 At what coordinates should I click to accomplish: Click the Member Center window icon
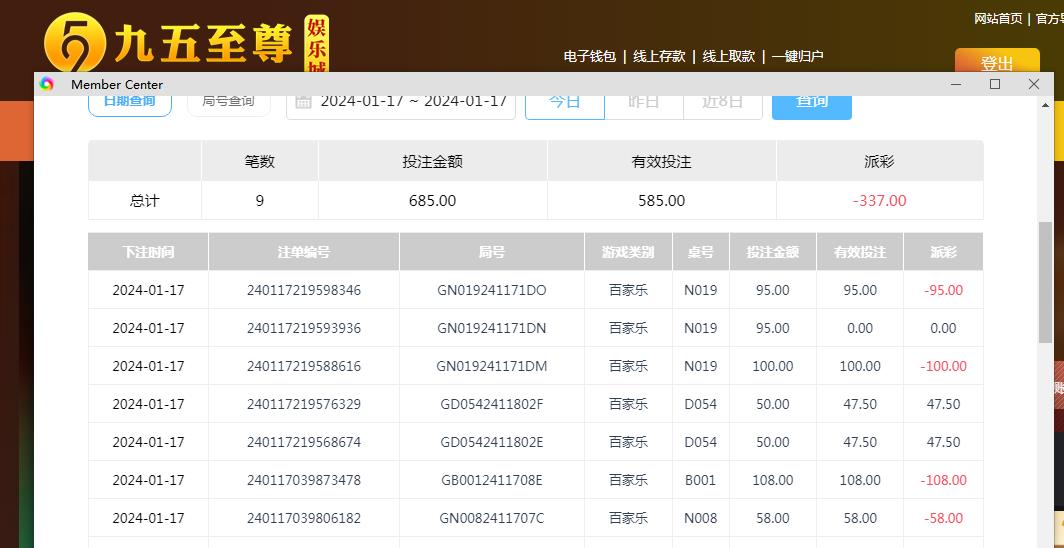pyautogui.click(x=47, y=85)
